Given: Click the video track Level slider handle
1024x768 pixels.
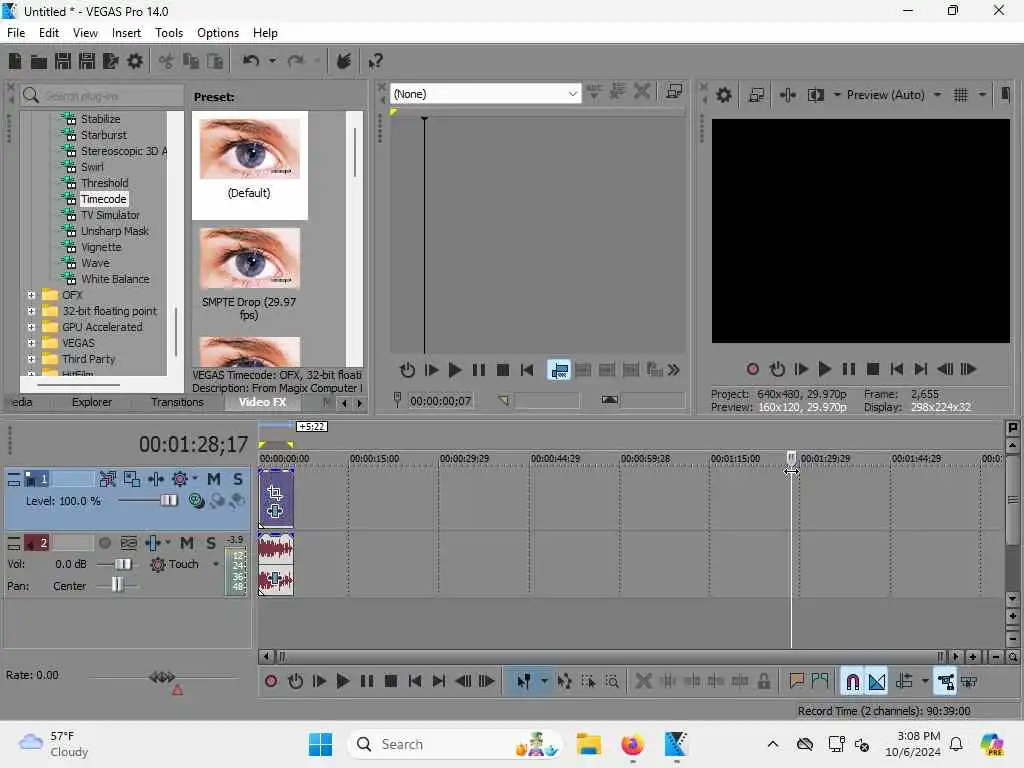Looking at the screenshot, I should [168, 501].
